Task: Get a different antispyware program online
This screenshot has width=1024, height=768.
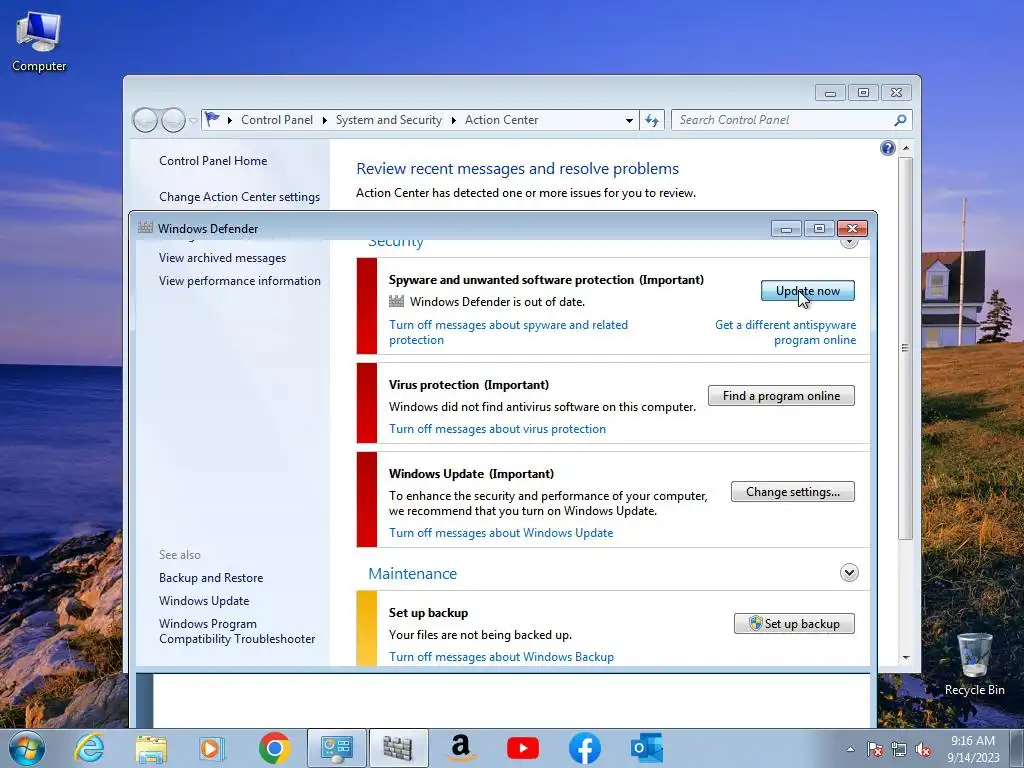Action: pos(786,332)
